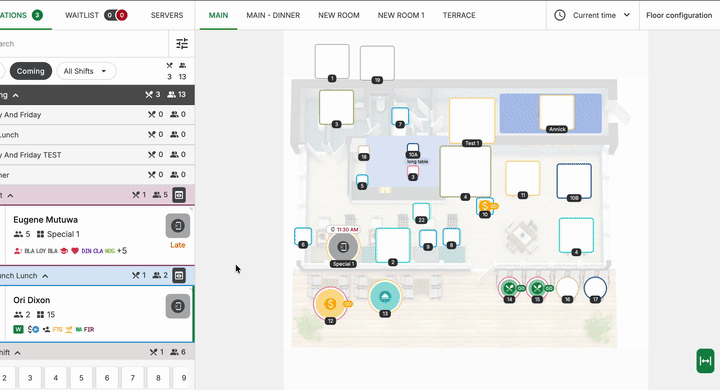Select table Test 1 on floor plan
The image size is (720, 390).
click(x=472, y=120)
